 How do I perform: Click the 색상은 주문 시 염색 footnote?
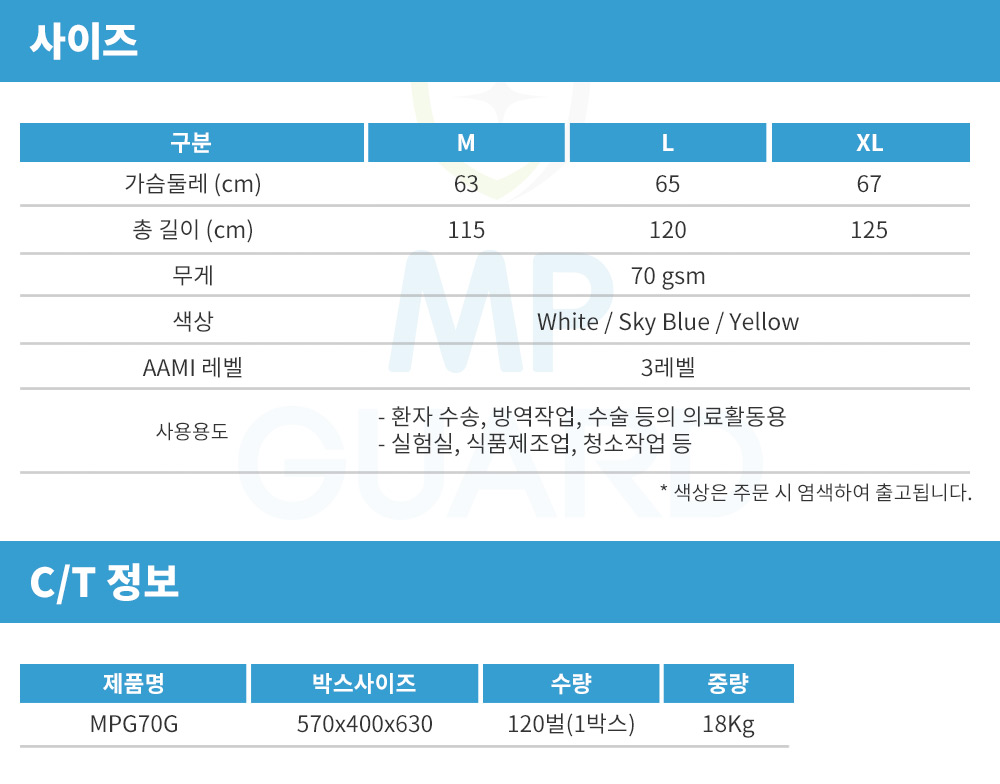tap(815, 492)
